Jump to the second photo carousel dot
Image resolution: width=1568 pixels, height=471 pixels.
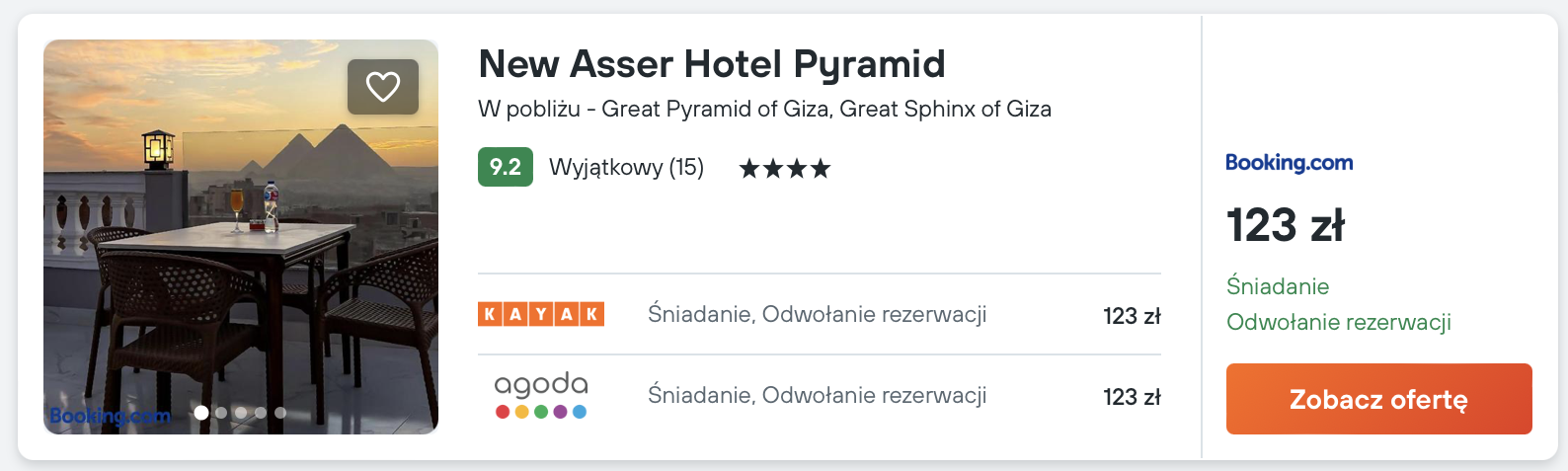[x=221, y=413]
